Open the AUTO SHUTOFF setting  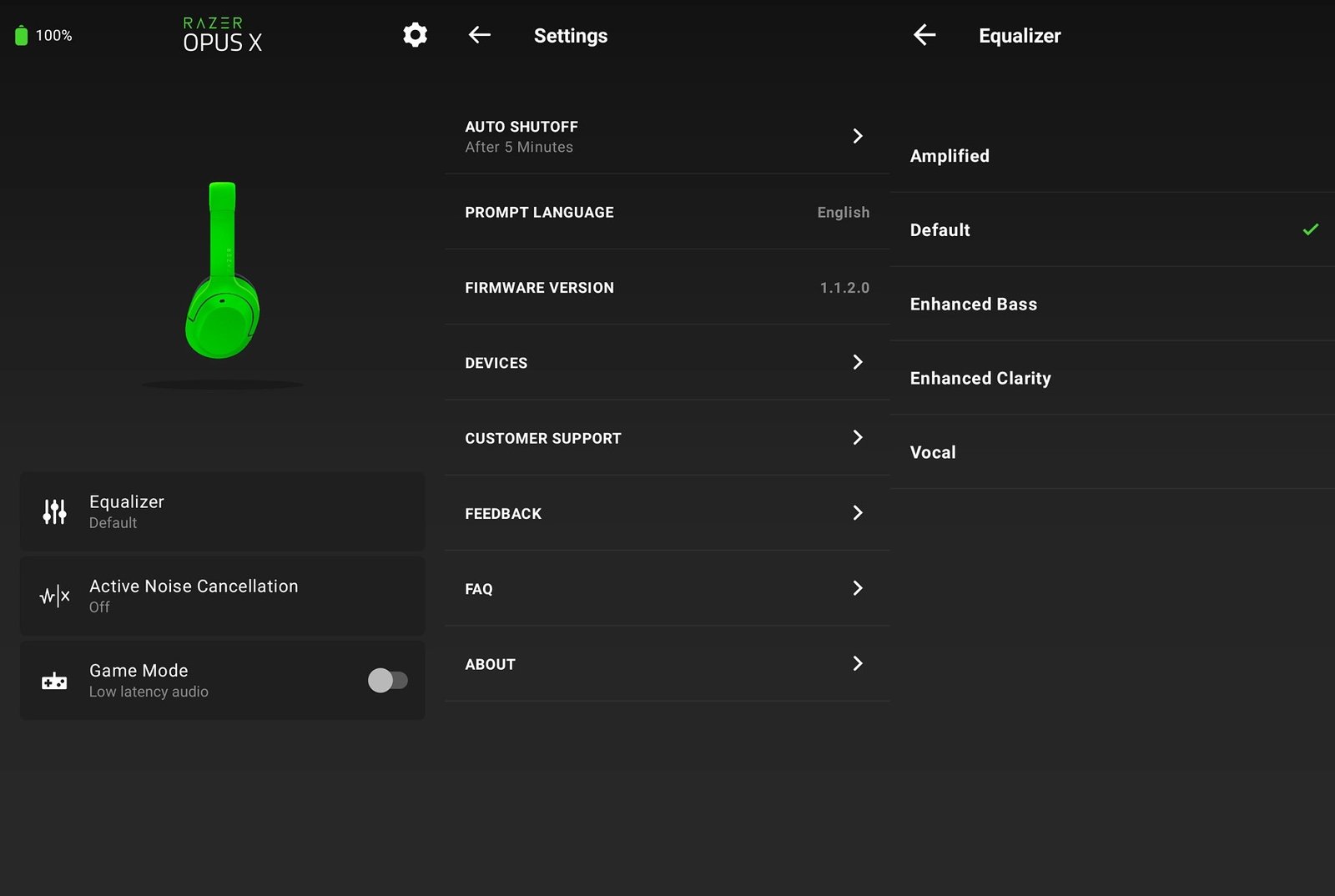(667, 136)
